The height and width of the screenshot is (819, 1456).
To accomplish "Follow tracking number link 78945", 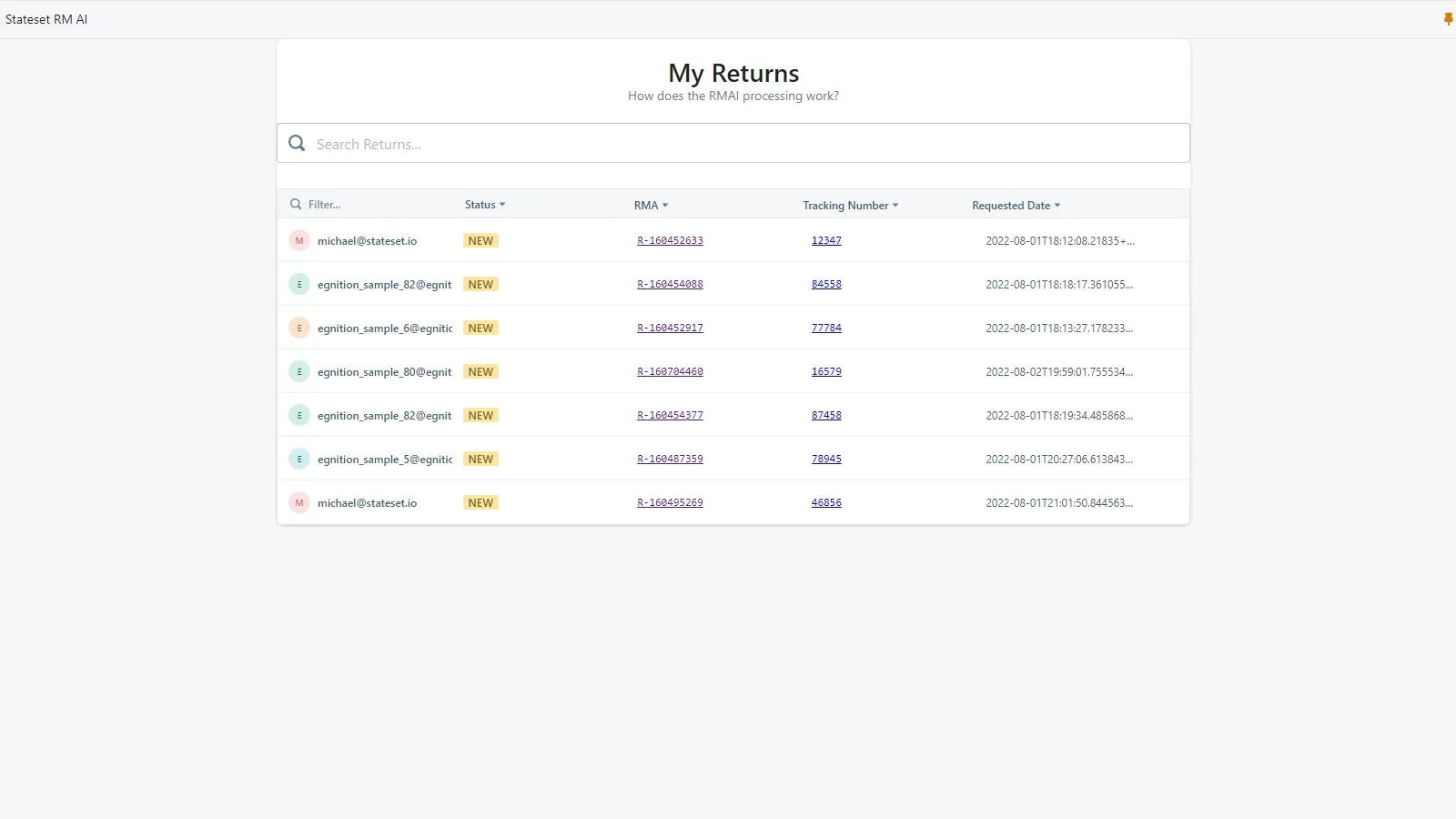I will (x=826, y=459).
